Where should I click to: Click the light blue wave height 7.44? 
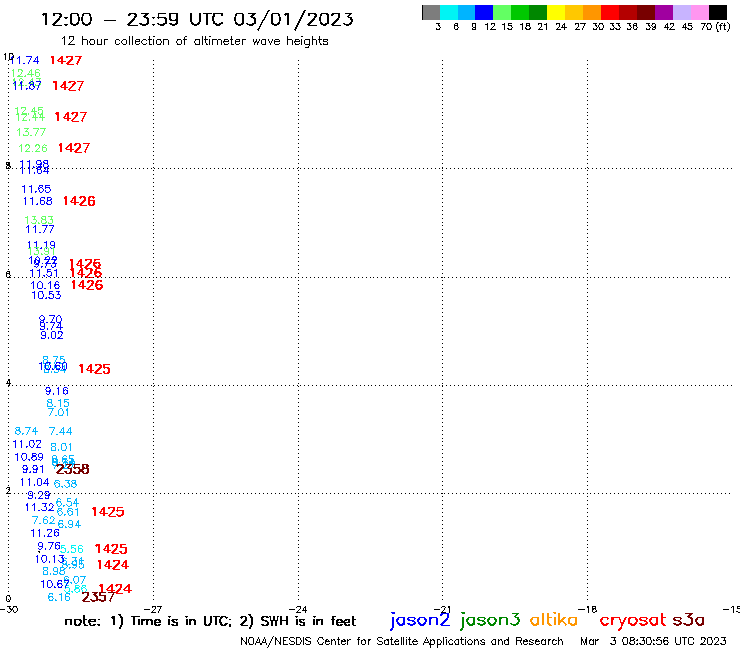point(60,431)
